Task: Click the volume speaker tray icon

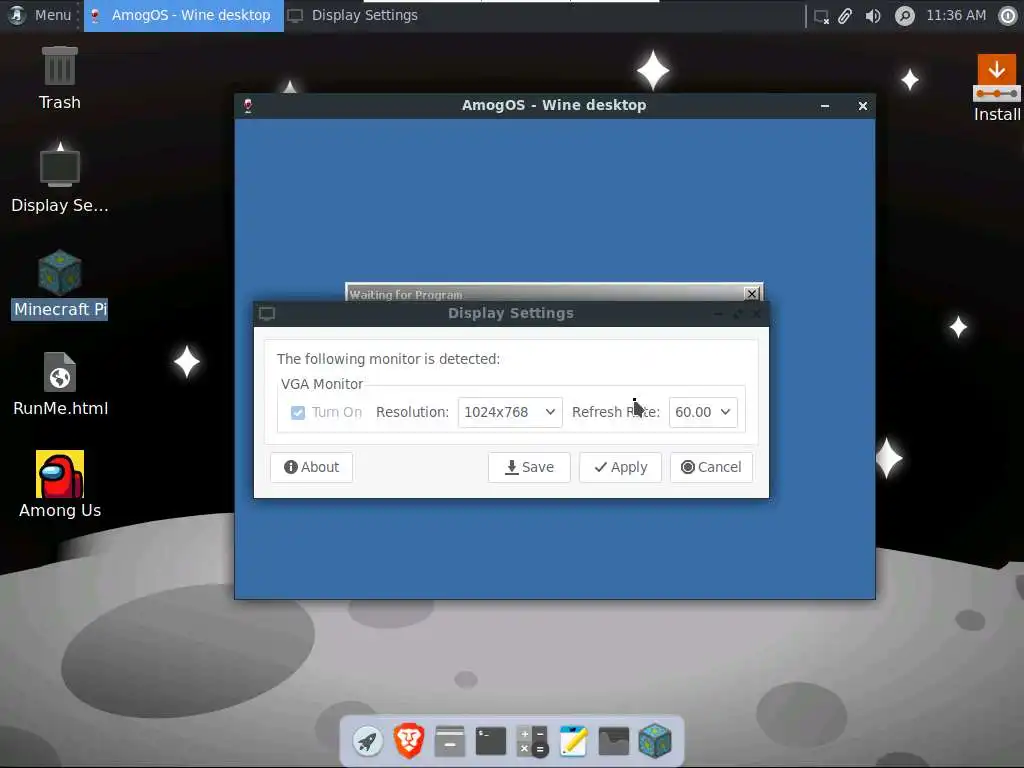Action: click(x=873, y=16)
